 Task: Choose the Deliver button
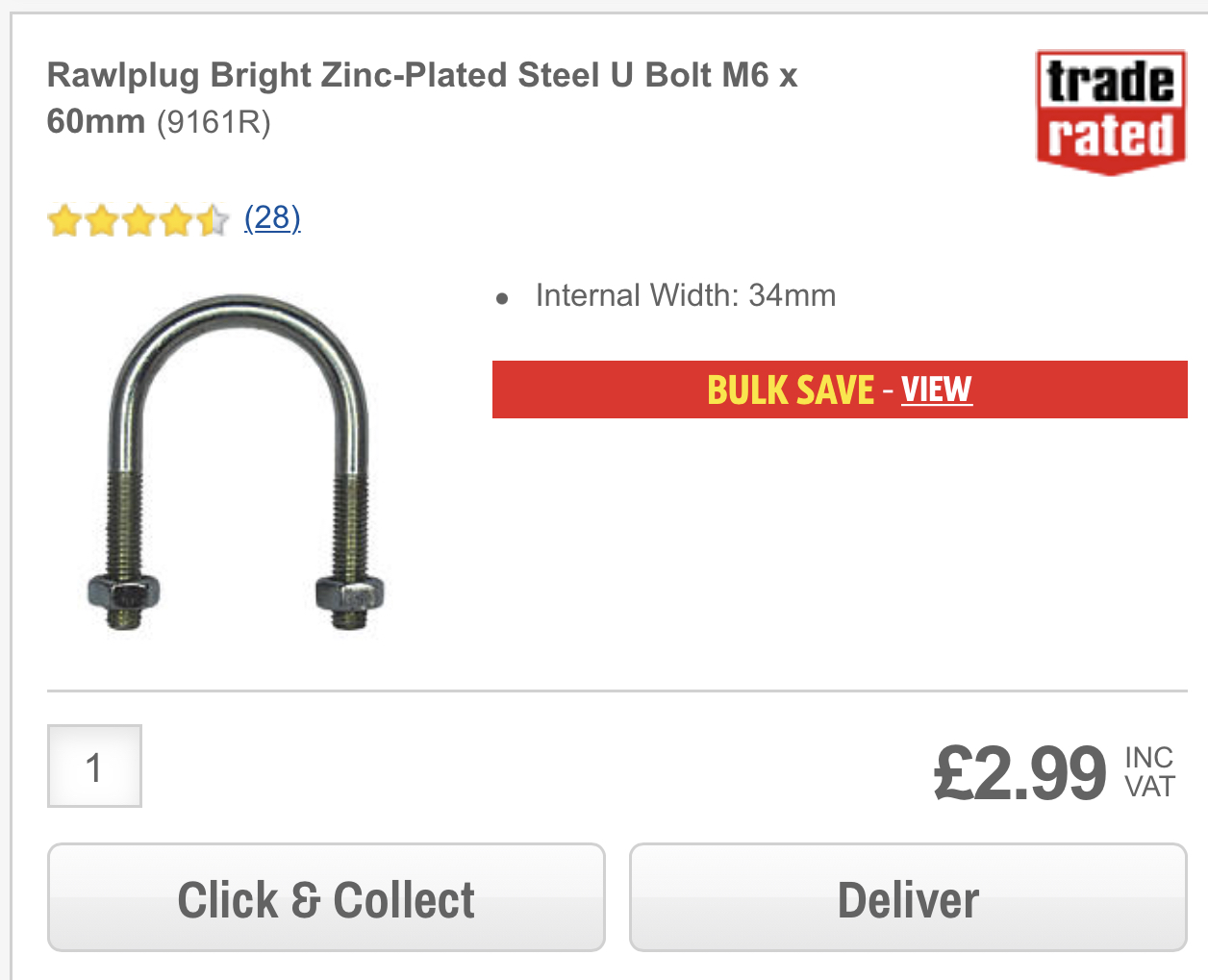(908, 898)
